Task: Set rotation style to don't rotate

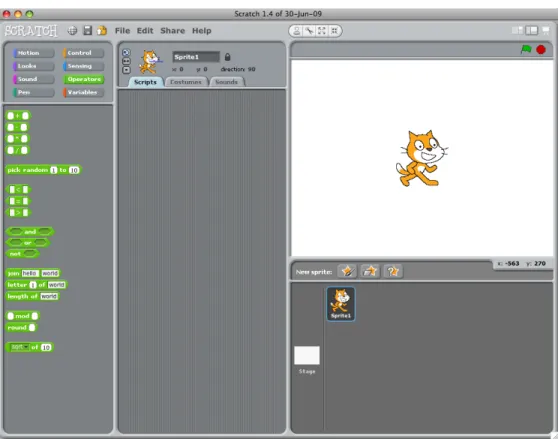Action: tap(126, 70)
